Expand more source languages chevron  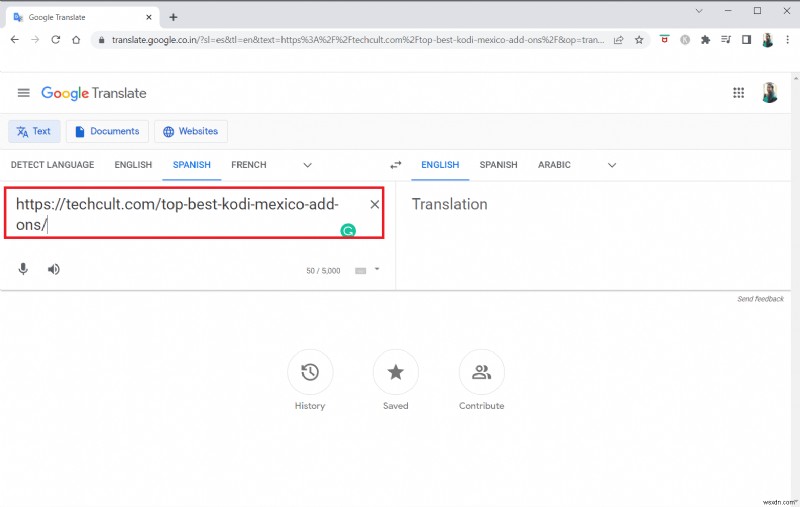click(307, 165)
